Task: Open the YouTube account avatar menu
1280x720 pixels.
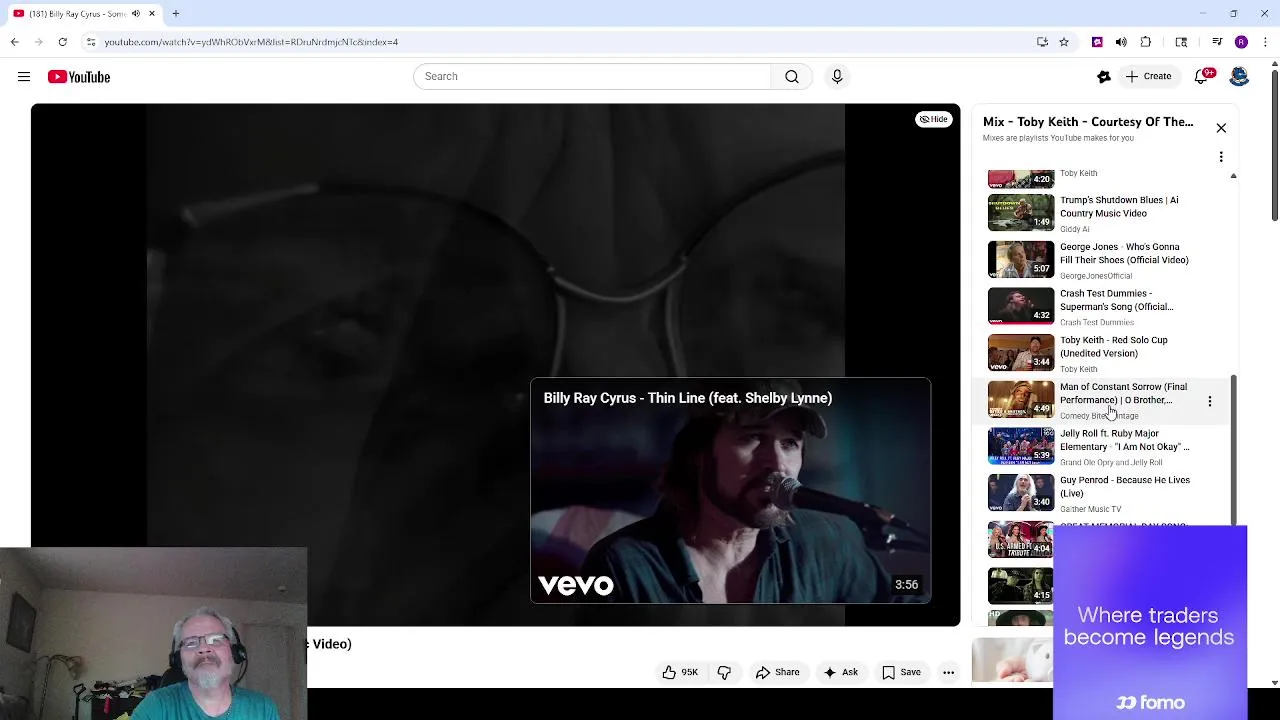Action: click(1239, 77)
